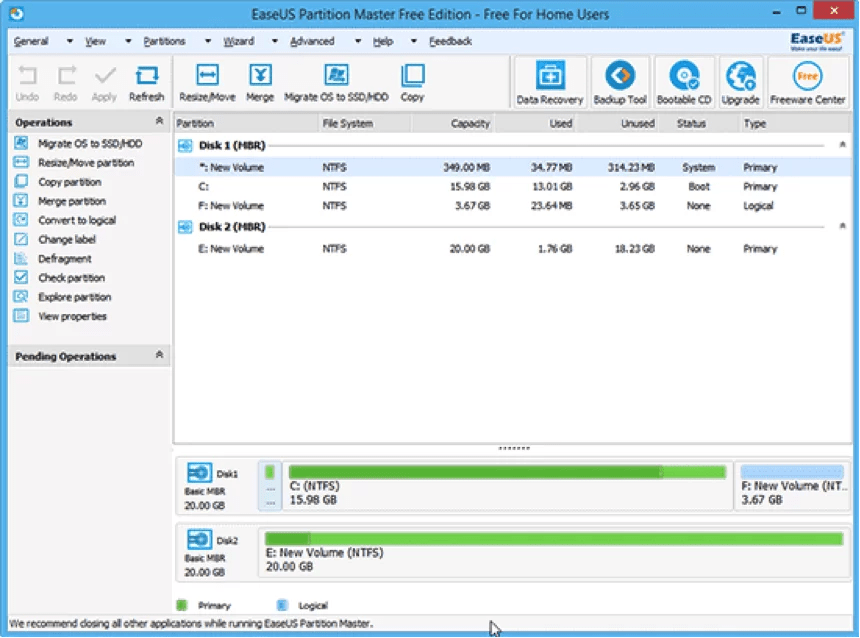This screenshot has height=638, width=860.
Task: Launch Migrate OS to SSD/HDD from toolbar
Action: coord(336,83)
